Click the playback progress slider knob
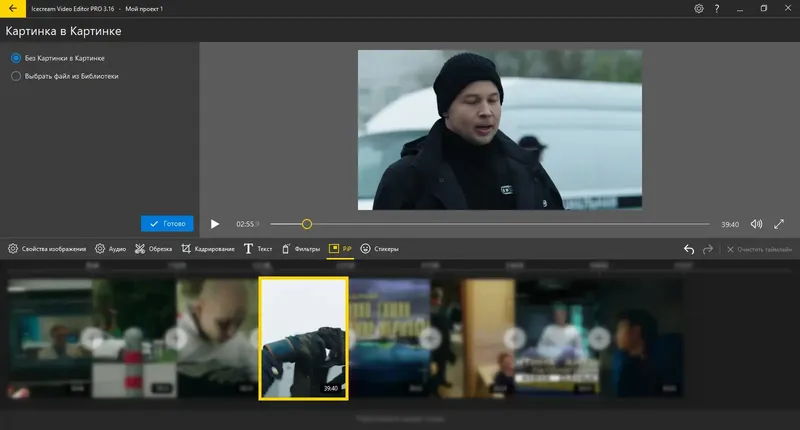 pos(307,224)
